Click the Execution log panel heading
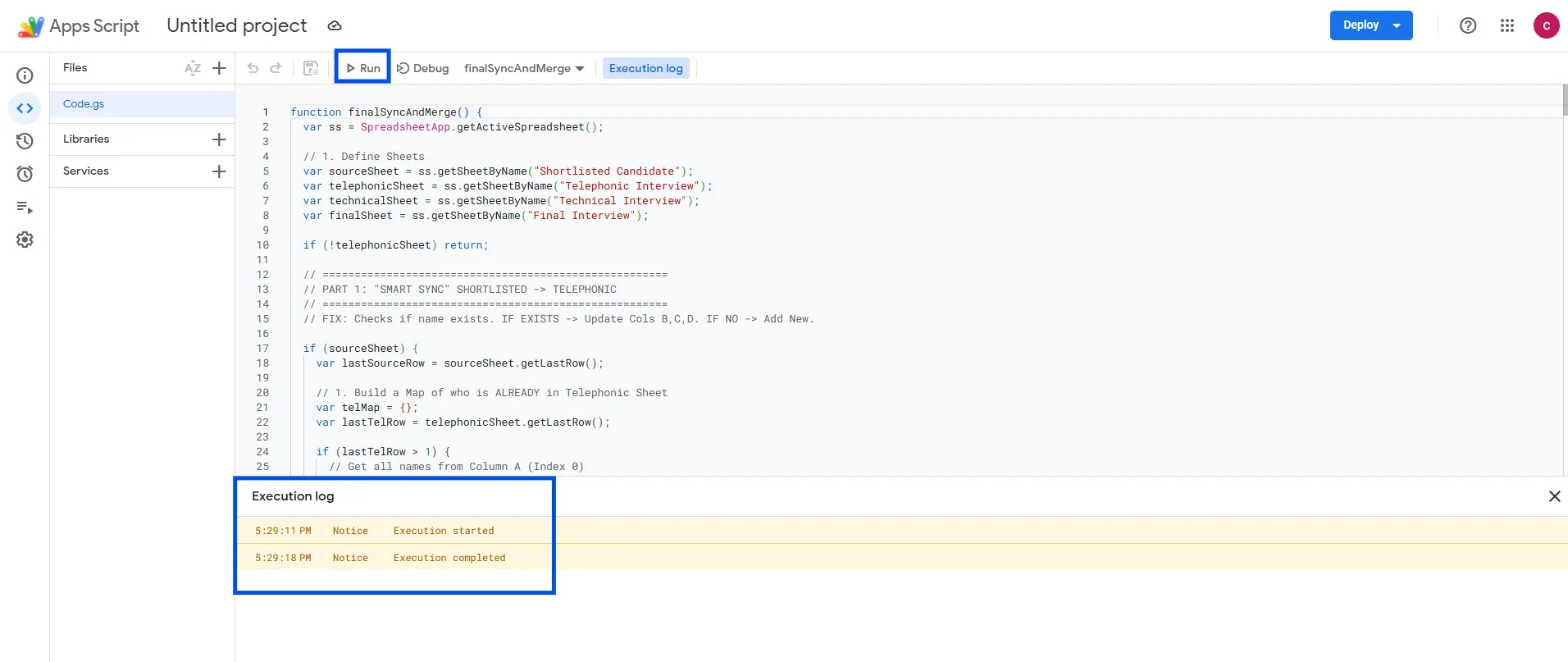This screenshot has width=1568, height=662. click(x=293, y=496)
